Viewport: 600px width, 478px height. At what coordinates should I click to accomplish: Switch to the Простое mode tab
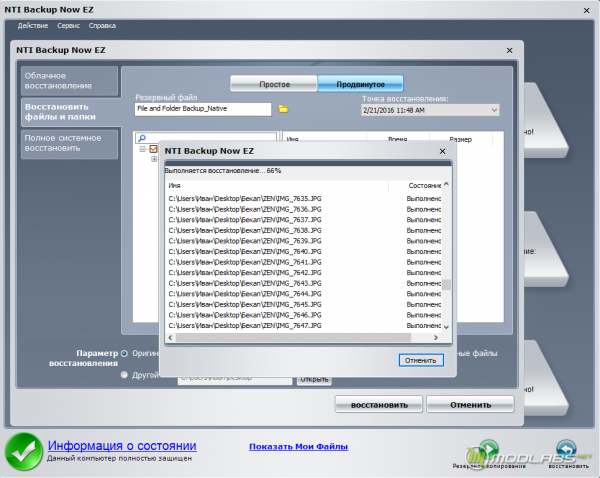point(274,84)
